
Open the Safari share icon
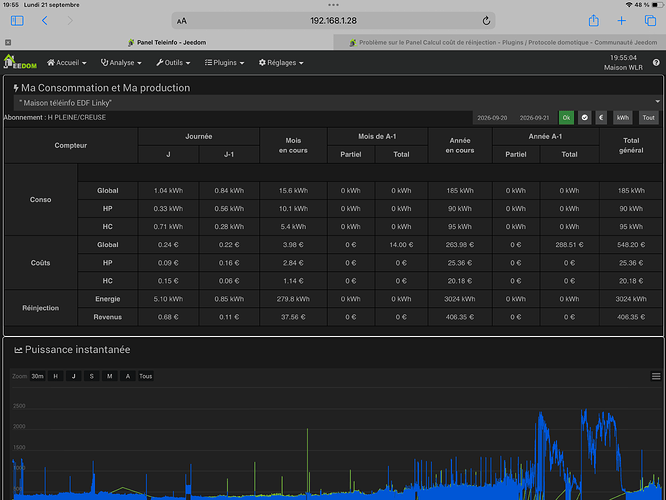pyautogui.click(x=593, y=20)
